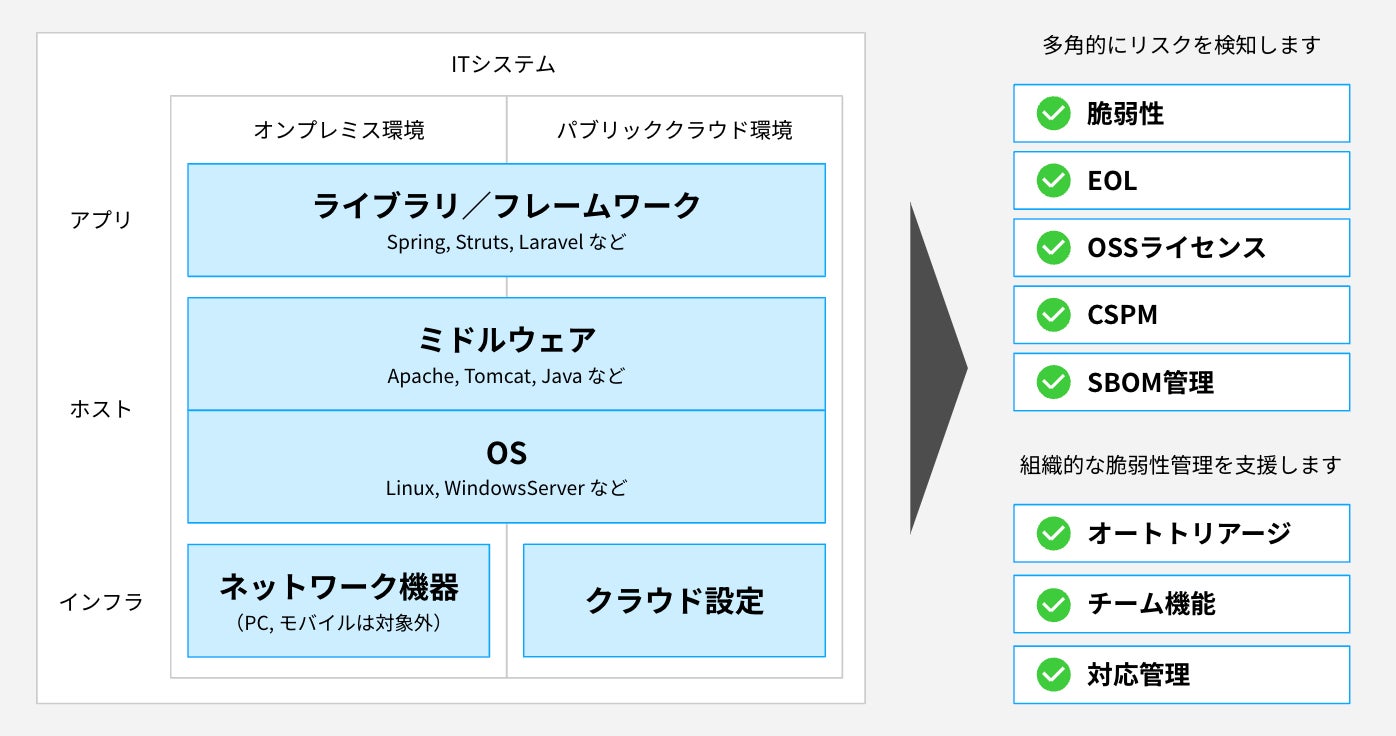Viewport: 1396px width, 736px height.
Task: Click the クラウド設定 box
Action: click(x=674, y=600)
